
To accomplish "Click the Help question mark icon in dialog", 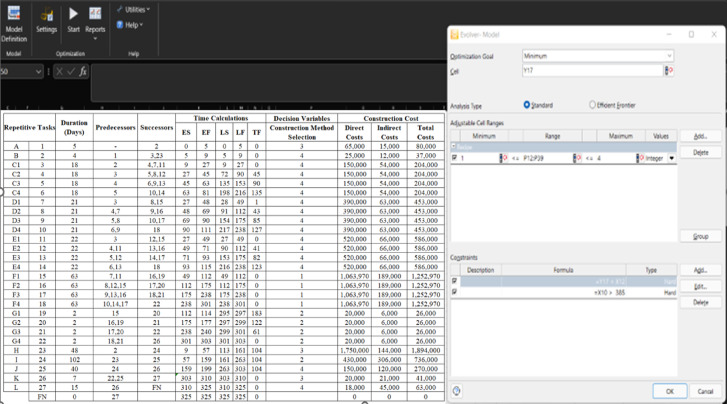I will 456,391.
